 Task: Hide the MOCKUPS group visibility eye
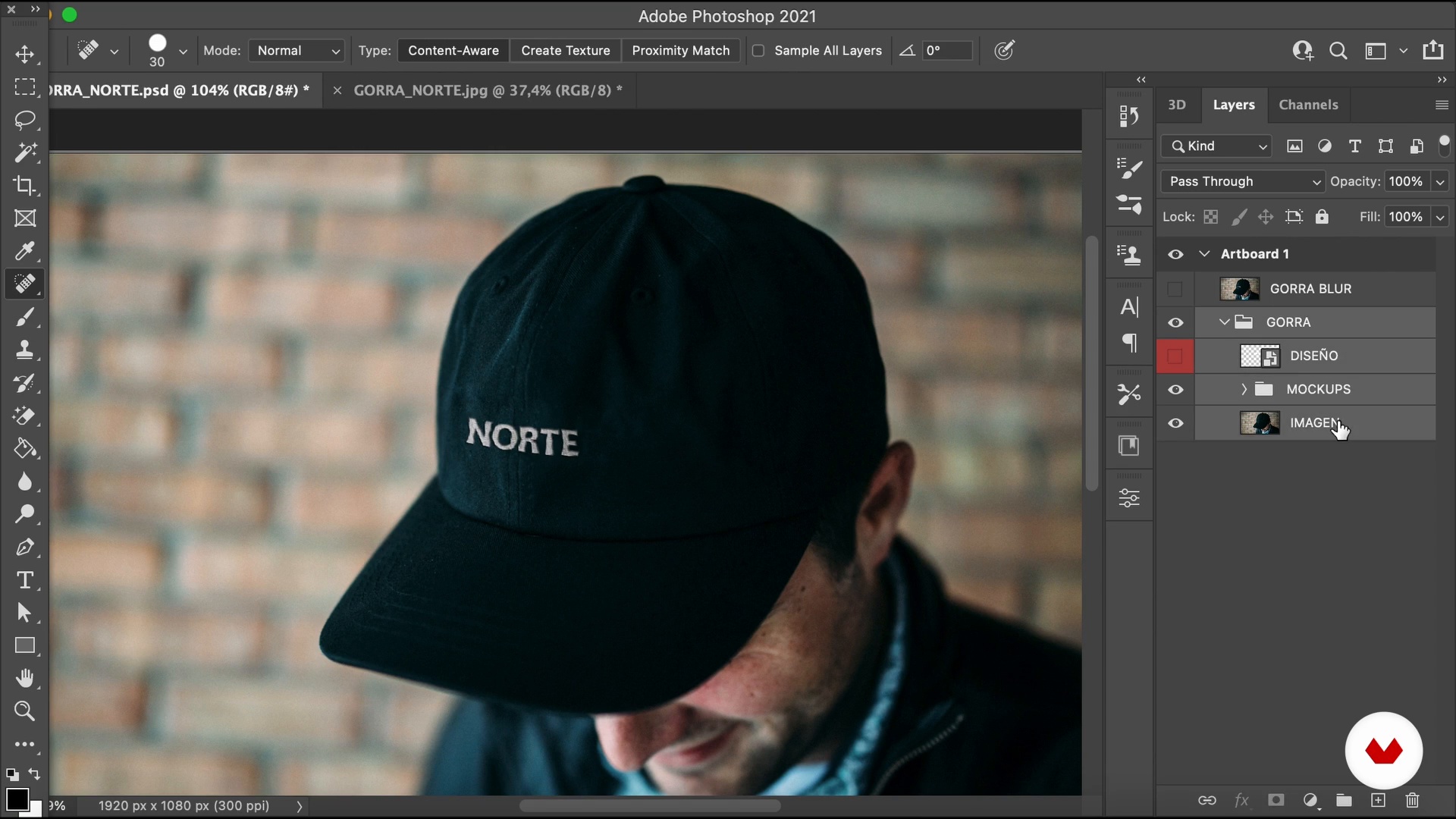pyautogui.click(x=1175, y=389)
